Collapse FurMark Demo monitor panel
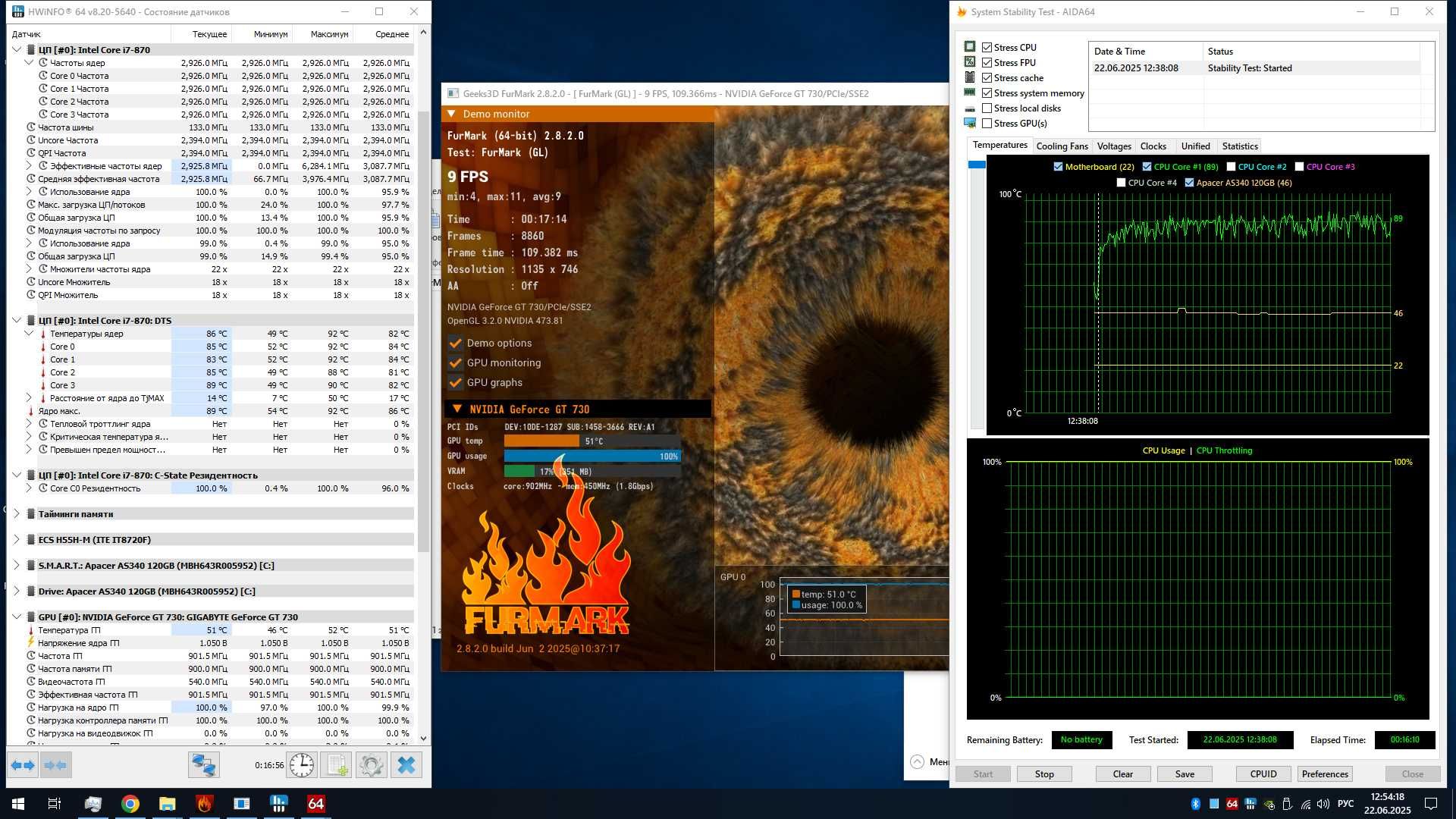1456x819 pixels. click(452, 114)
